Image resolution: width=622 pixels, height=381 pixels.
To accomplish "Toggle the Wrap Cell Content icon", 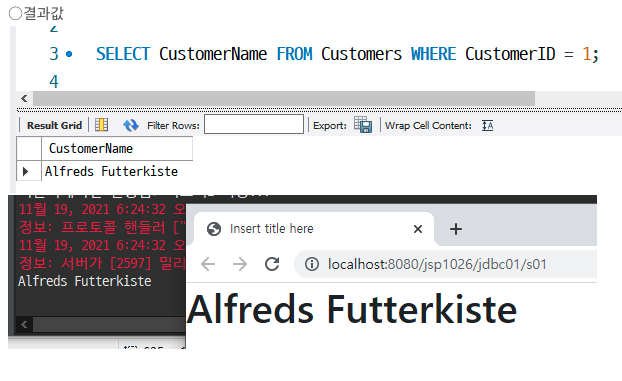I will (x=488, y=125).
